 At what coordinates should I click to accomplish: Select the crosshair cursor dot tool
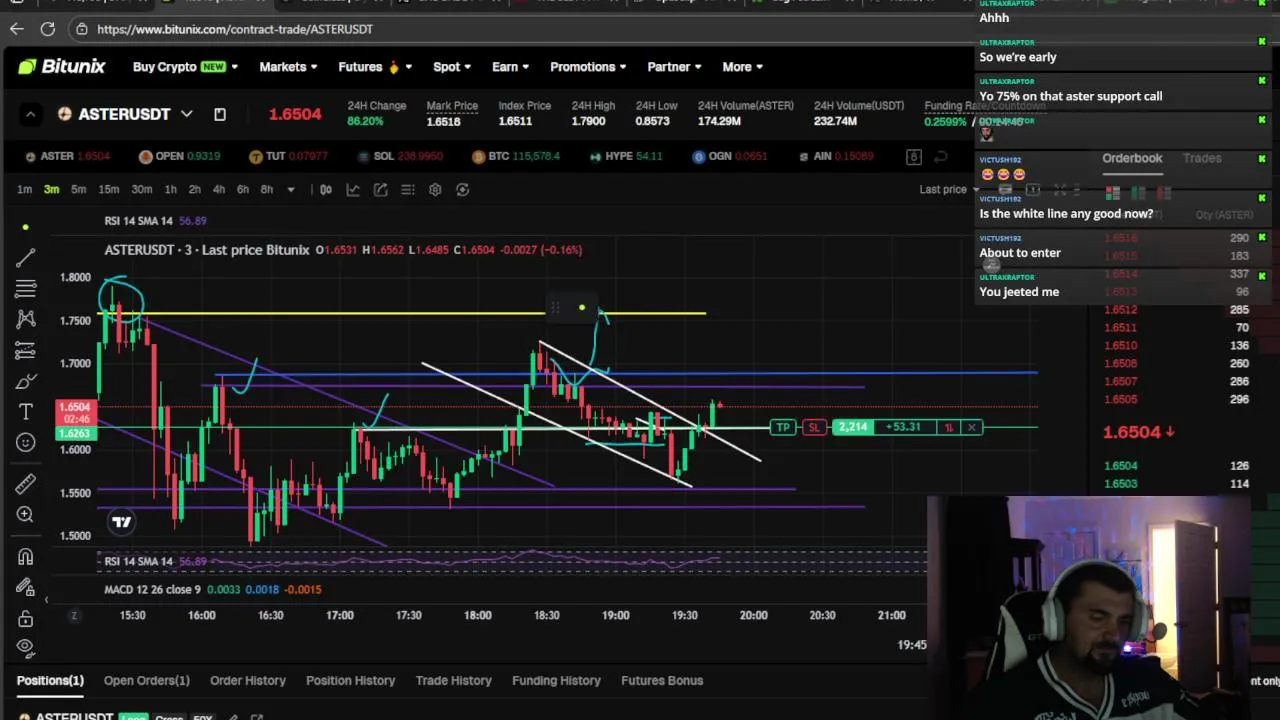pyautogui.click(x=26, y=227)
